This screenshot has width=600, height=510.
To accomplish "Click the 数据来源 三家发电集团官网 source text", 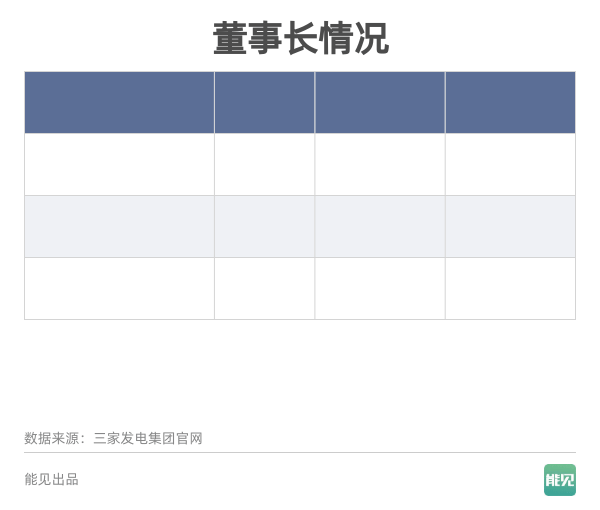I will (113, 438).
